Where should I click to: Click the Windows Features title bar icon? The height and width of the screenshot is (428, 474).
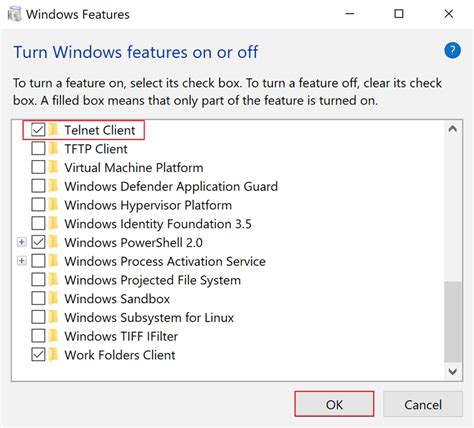click(x=14, y=14)
